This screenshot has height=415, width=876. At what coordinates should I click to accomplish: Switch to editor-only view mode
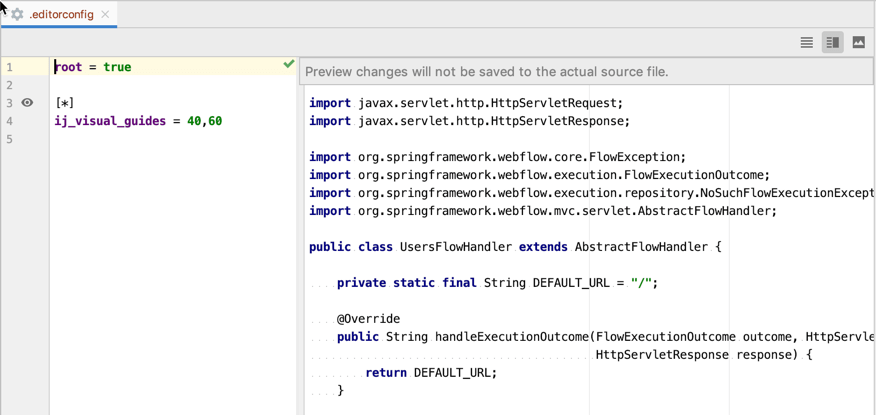coord(806,42)
